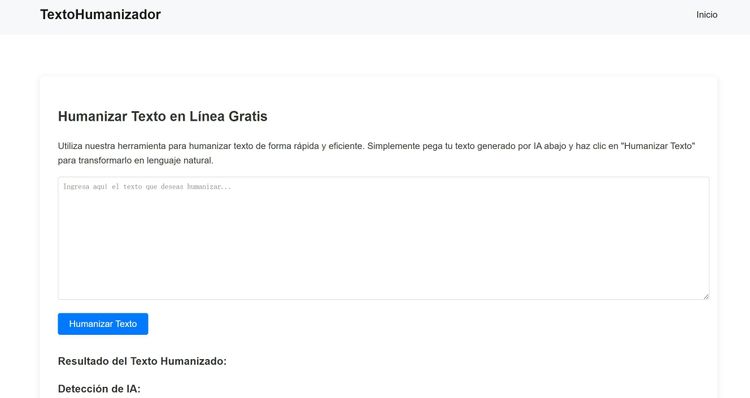Open the Inicio navigation link
The width and height of the screenshot is (750, 398).
coord(706,15)
